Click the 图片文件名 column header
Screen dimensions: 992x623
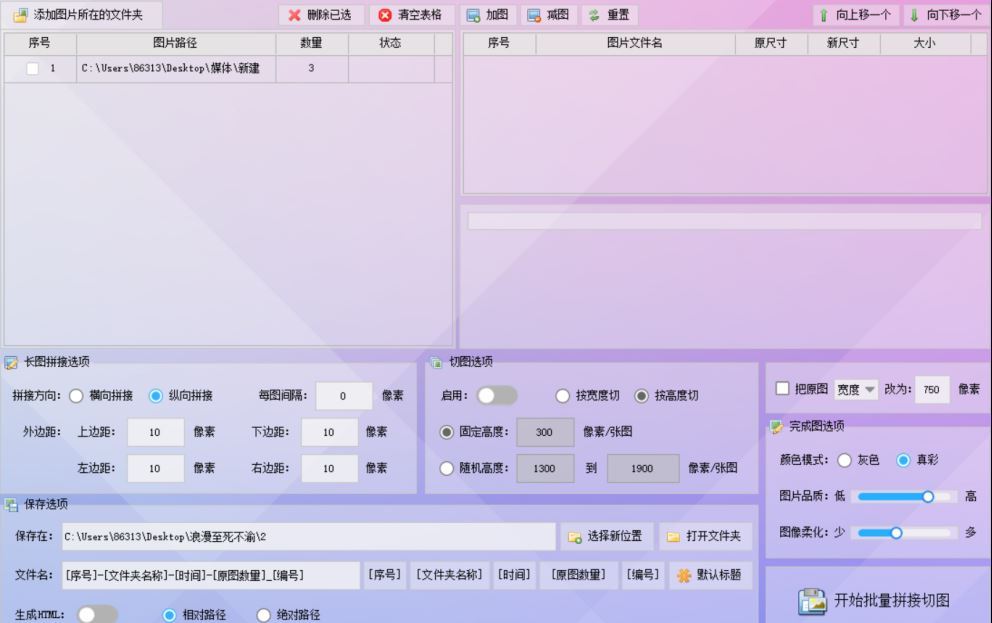click(x=635, y=44)
